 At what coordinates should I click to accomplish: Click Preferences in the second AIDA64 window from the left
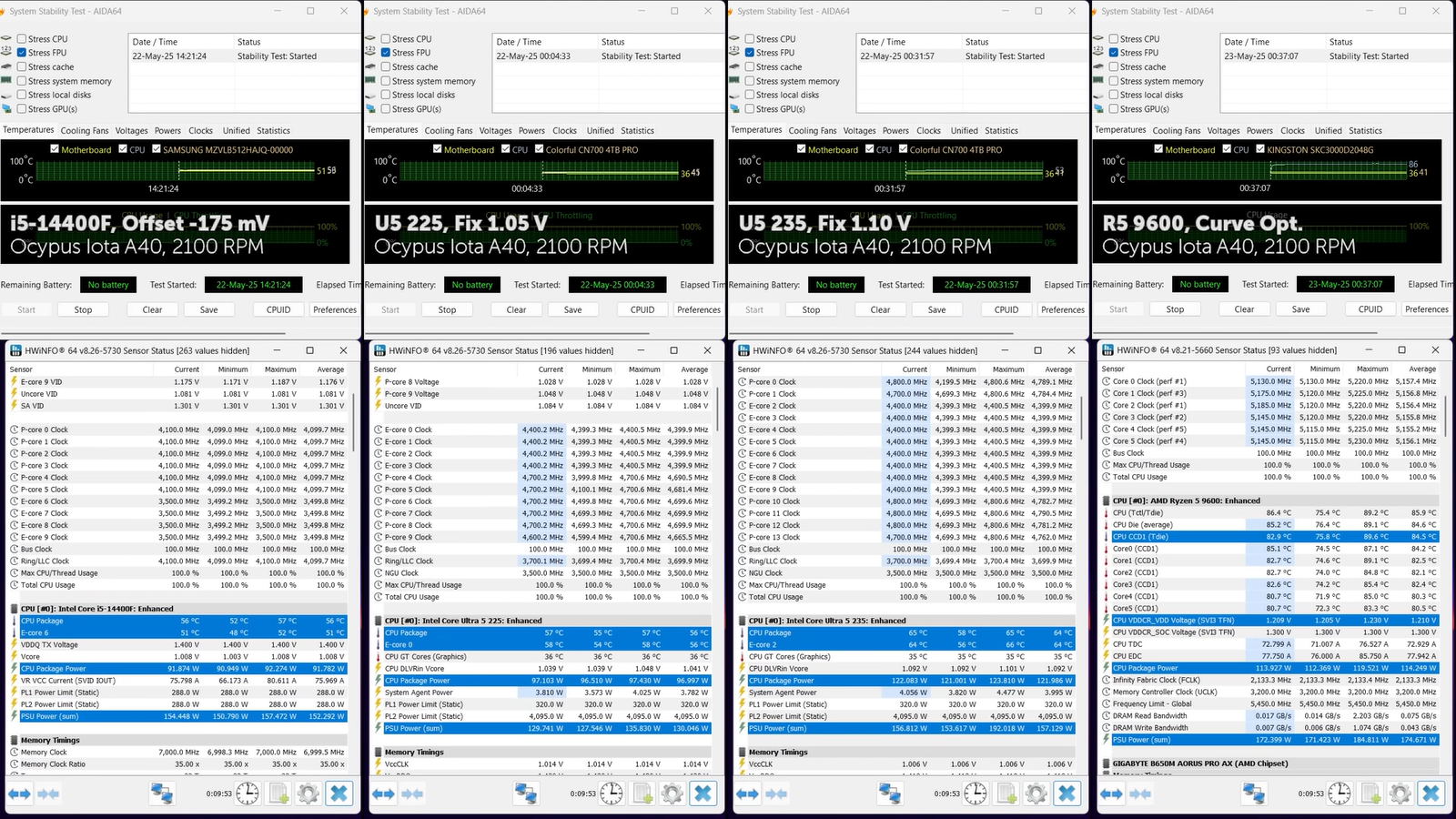tap(699, 309)
